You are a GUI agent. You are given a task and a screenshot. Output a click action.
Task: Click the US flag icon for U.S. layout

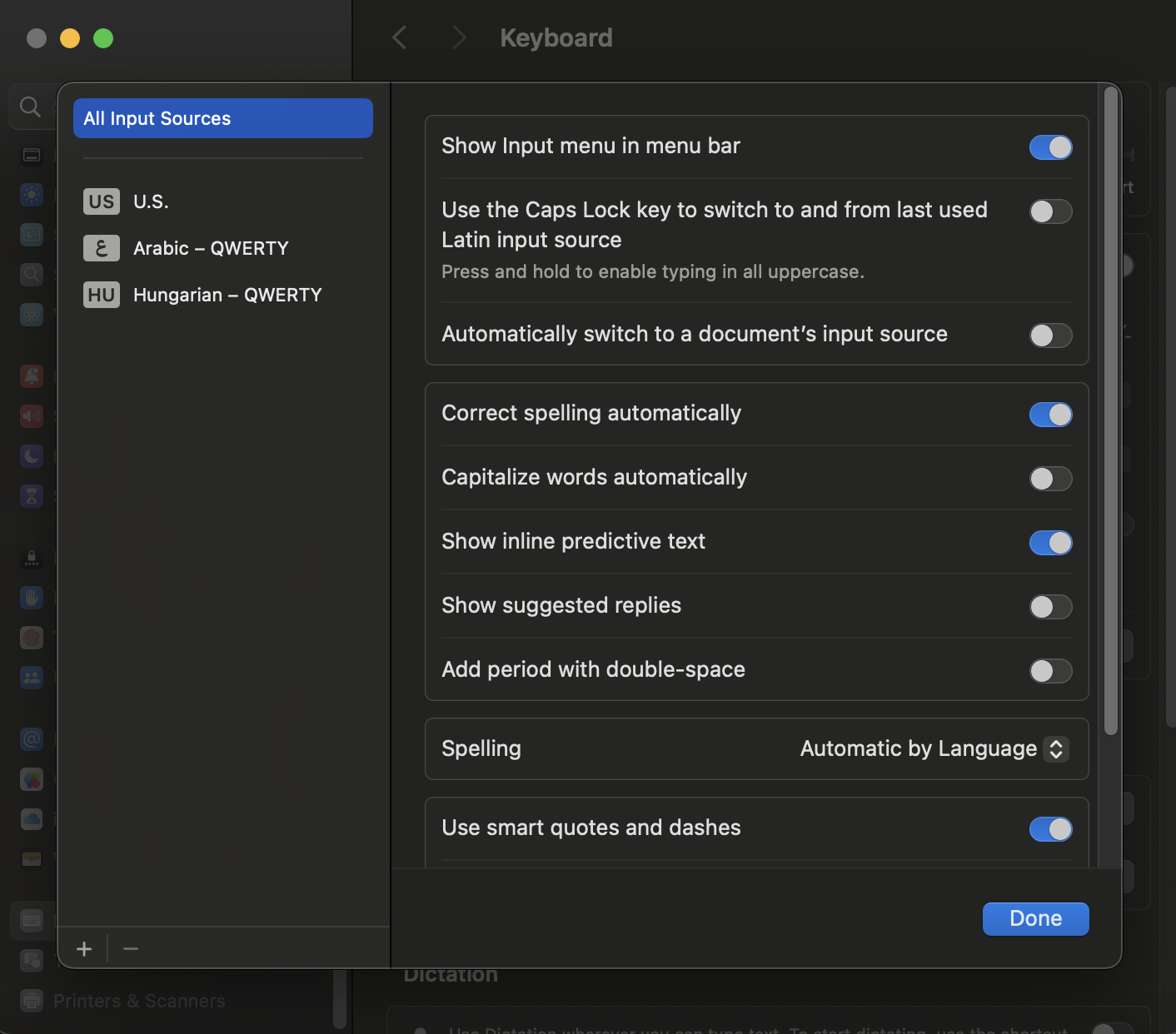point(102,201)
